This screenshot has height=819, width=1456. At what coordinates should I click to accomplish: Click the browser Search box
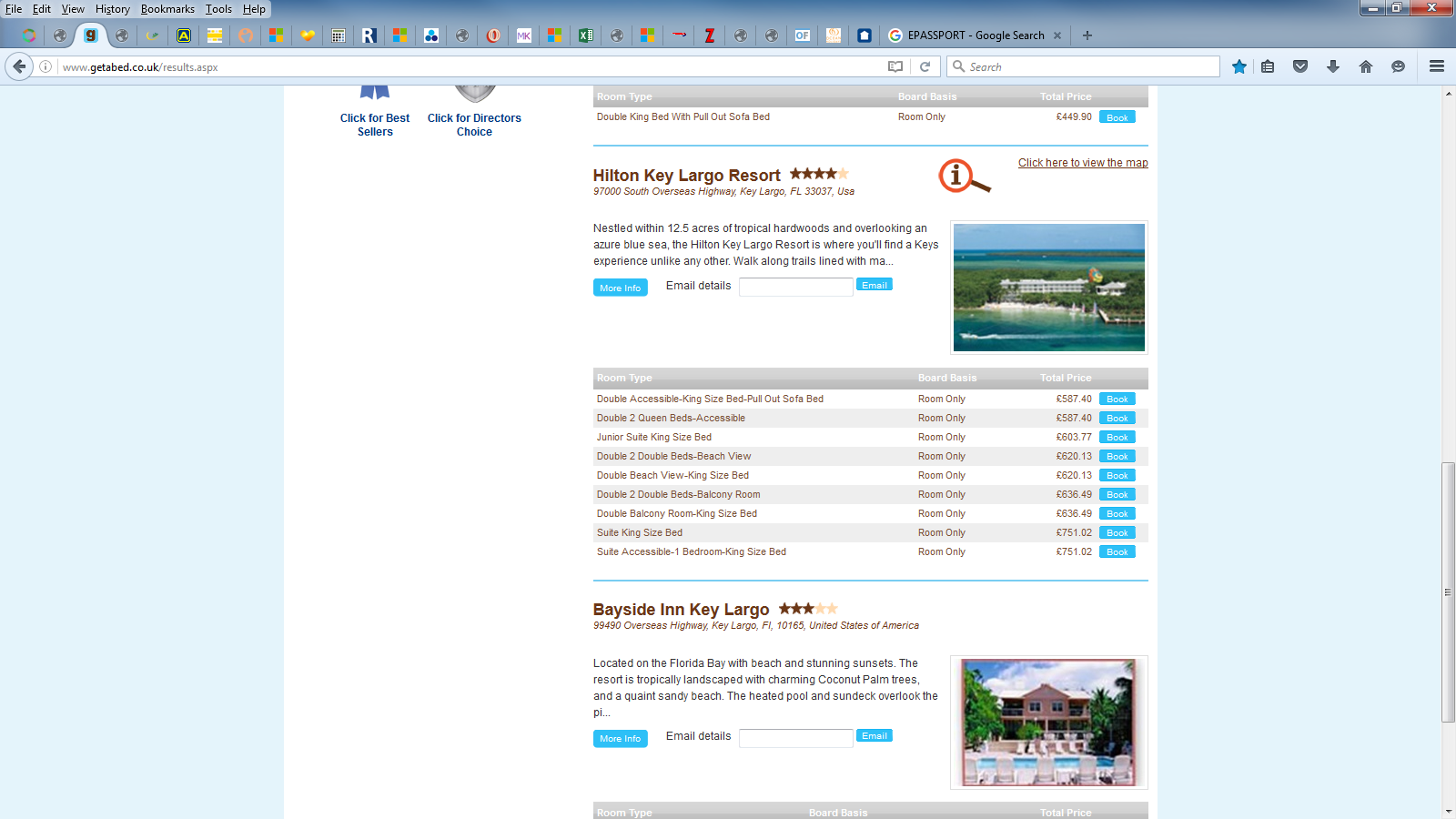point(1083,66)
